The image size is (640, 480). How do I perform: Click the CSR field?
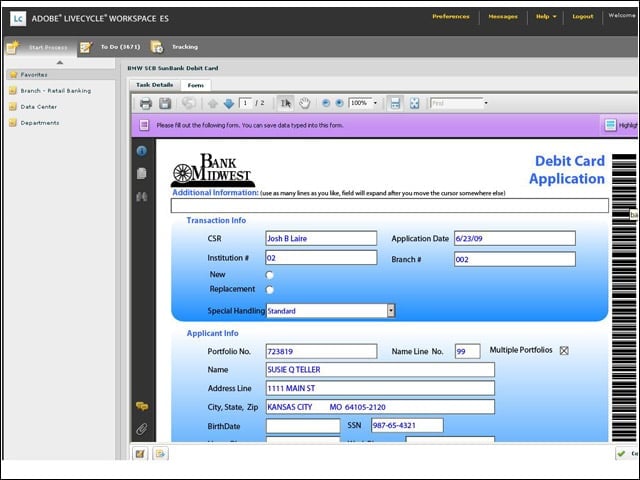tap(321, 238)
